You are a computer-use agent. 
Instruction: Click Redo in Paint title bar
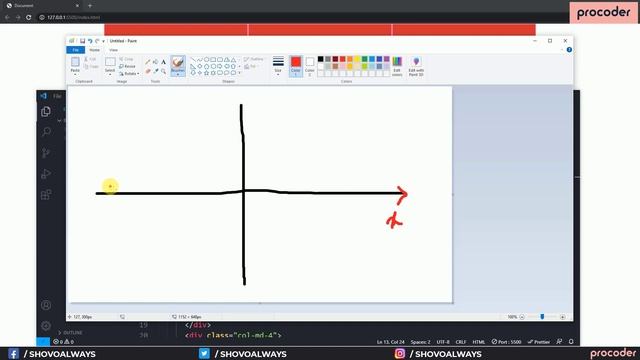pyautogui.click(x=97, y=41)
